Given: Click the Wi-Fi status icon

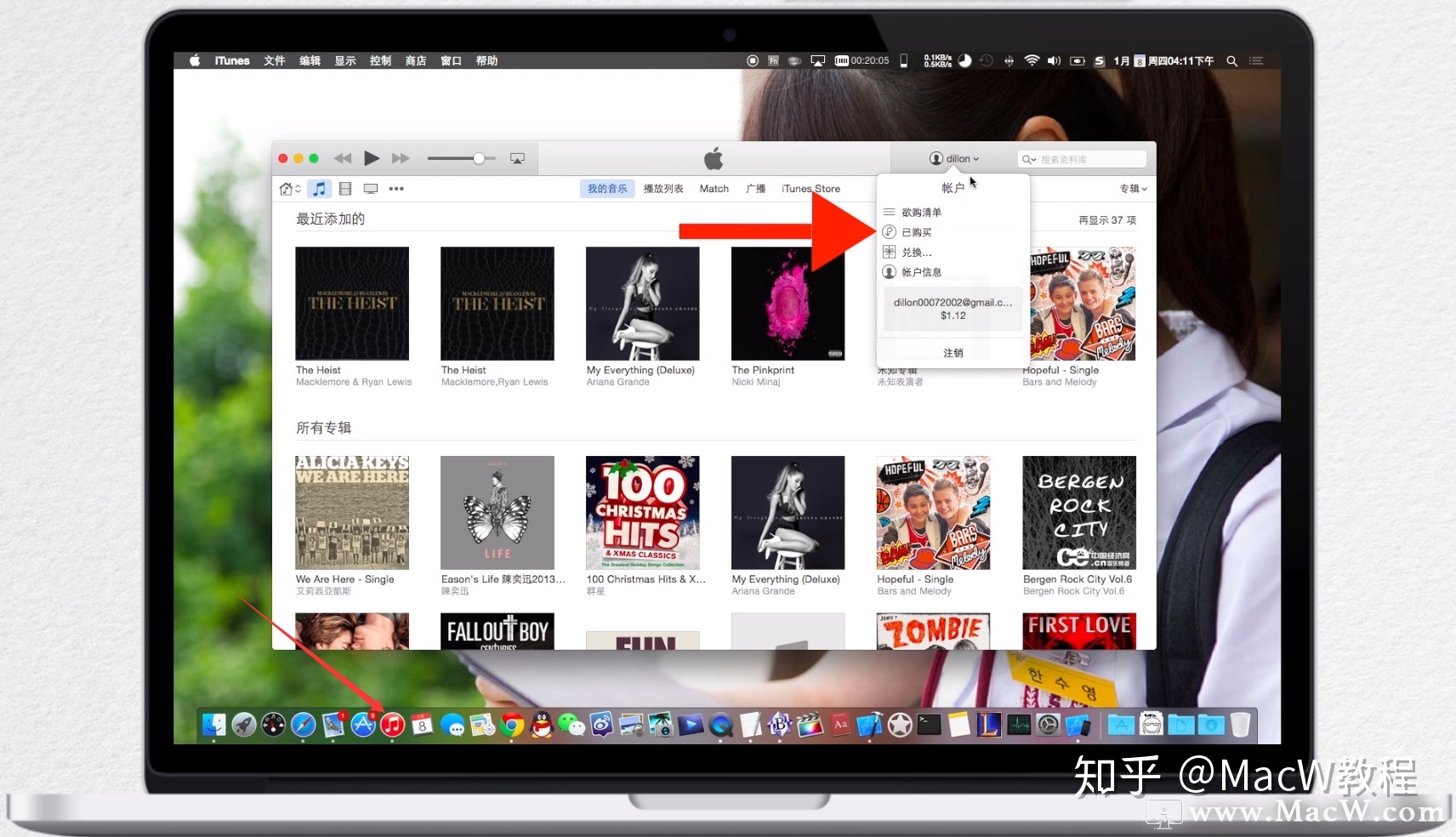Looking at the screenshot, I should click(x=1032, y=61).
